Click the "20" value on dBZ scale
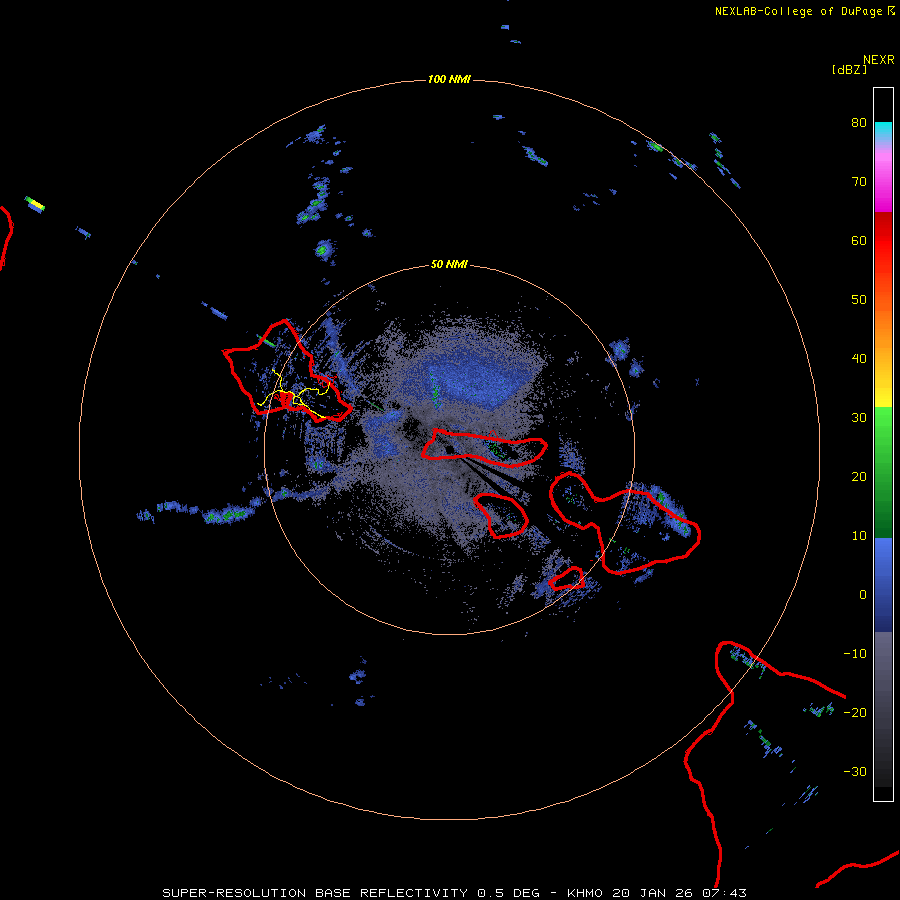900x900 pixels. click(x=859, y=477)
